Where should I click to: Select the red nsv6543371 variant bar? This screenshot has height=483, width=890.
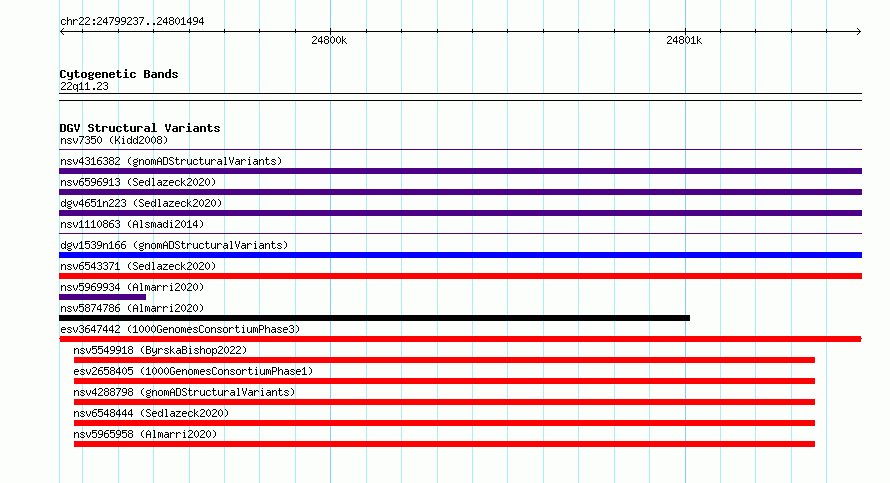pyautogui.click(x=460, y=276)
